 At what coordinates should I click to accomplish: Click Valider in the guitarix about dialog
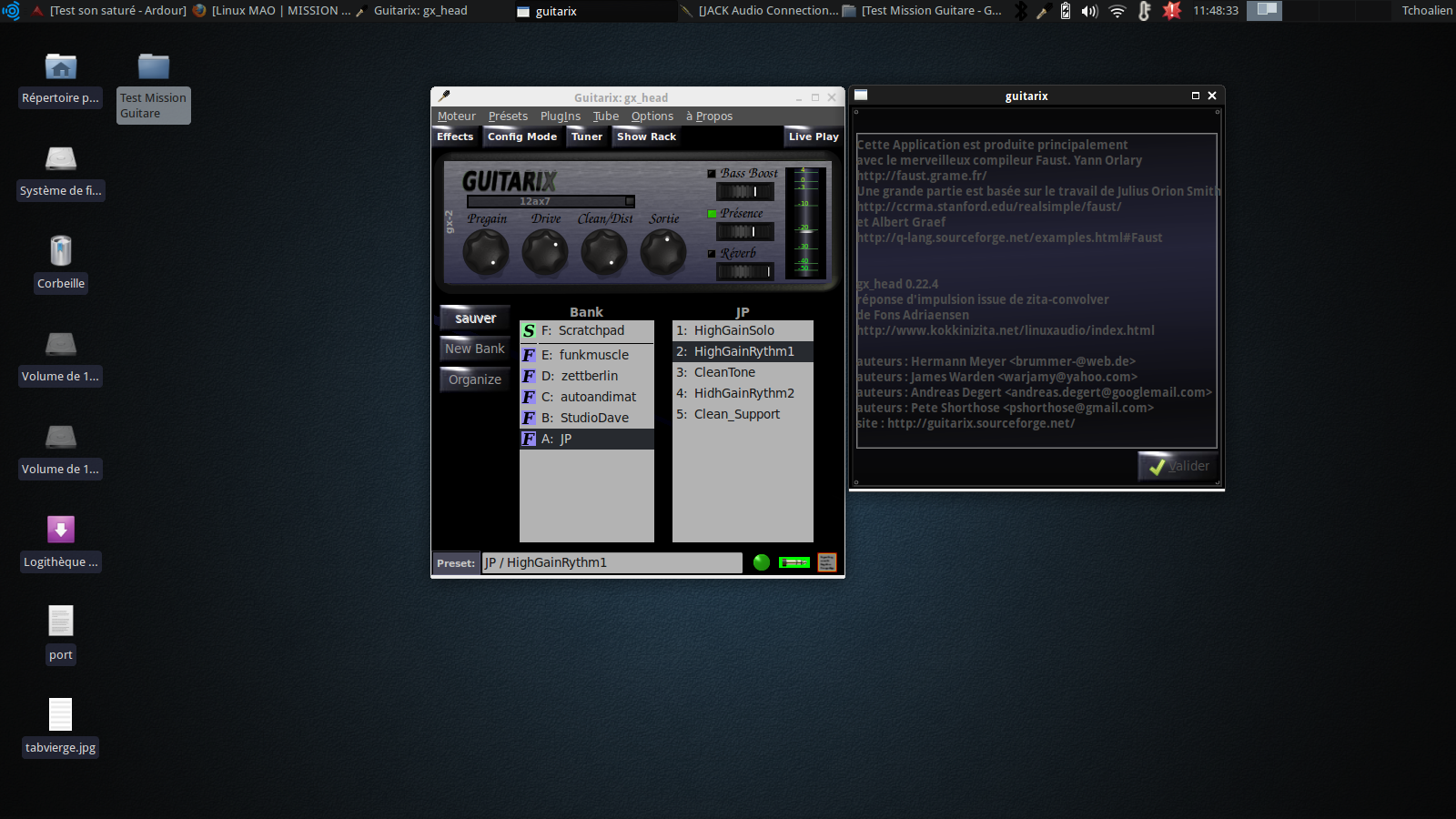coord(1178,466)
